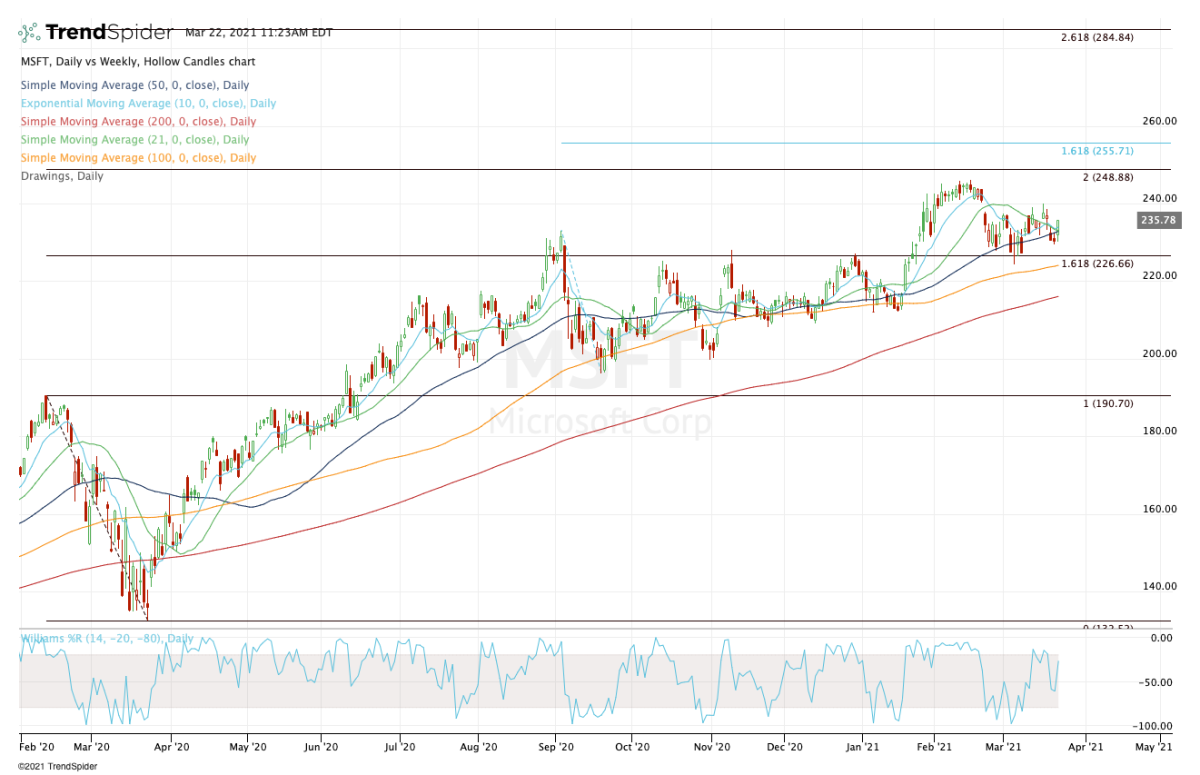The image size is (1200, 775).
Task: Select the blue 1.618 (255.71) Fibonacci label
Action: click(1097, 151)
